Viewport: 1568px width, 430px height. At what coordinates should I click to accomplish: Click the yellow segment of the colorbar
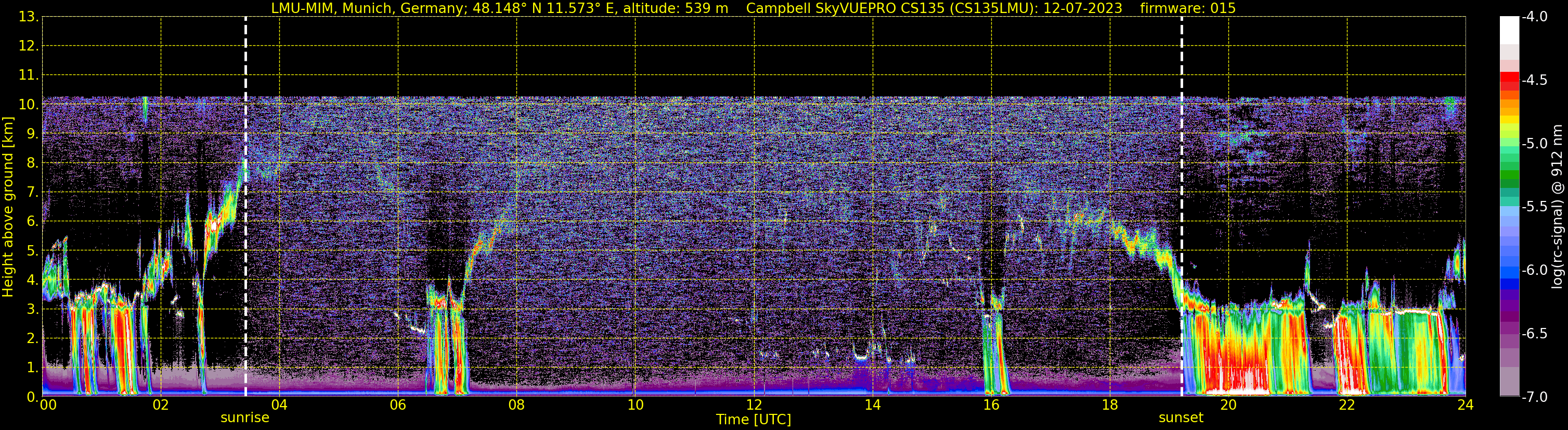1510,120
